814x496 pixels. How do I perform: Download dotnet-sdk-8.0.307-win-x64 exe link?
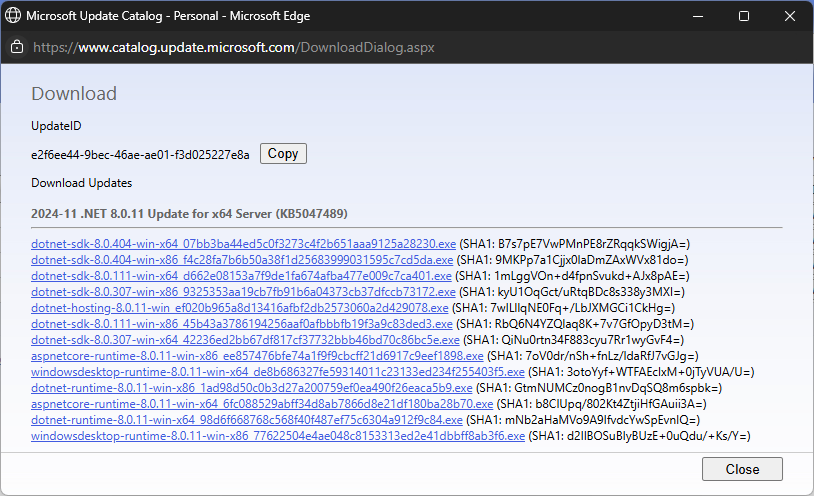[245, 340]
